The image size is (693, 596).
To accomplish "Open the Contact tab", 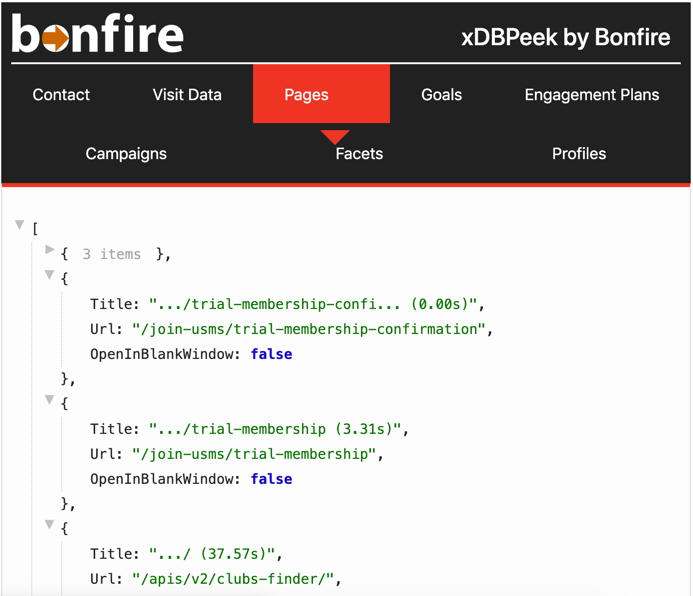I will click(61, 95).
